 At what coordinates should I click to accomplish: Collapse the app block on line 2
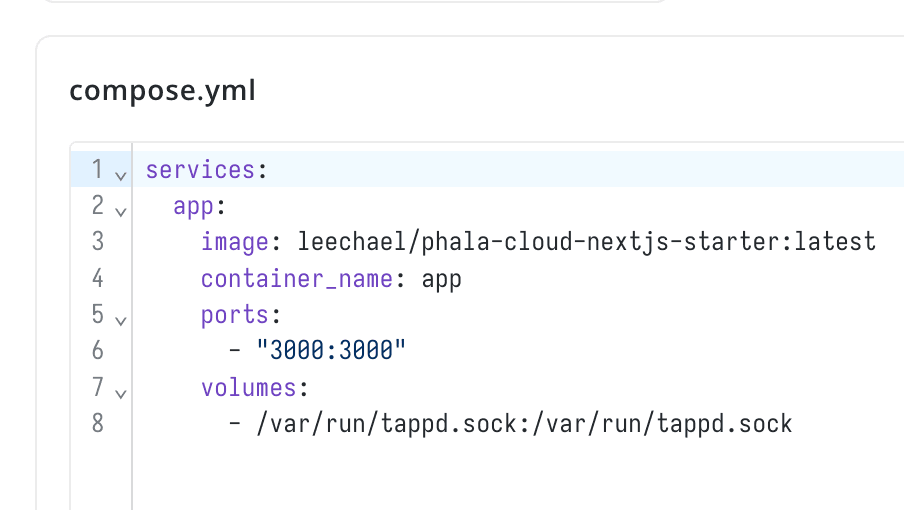click(x=120, y=211)
